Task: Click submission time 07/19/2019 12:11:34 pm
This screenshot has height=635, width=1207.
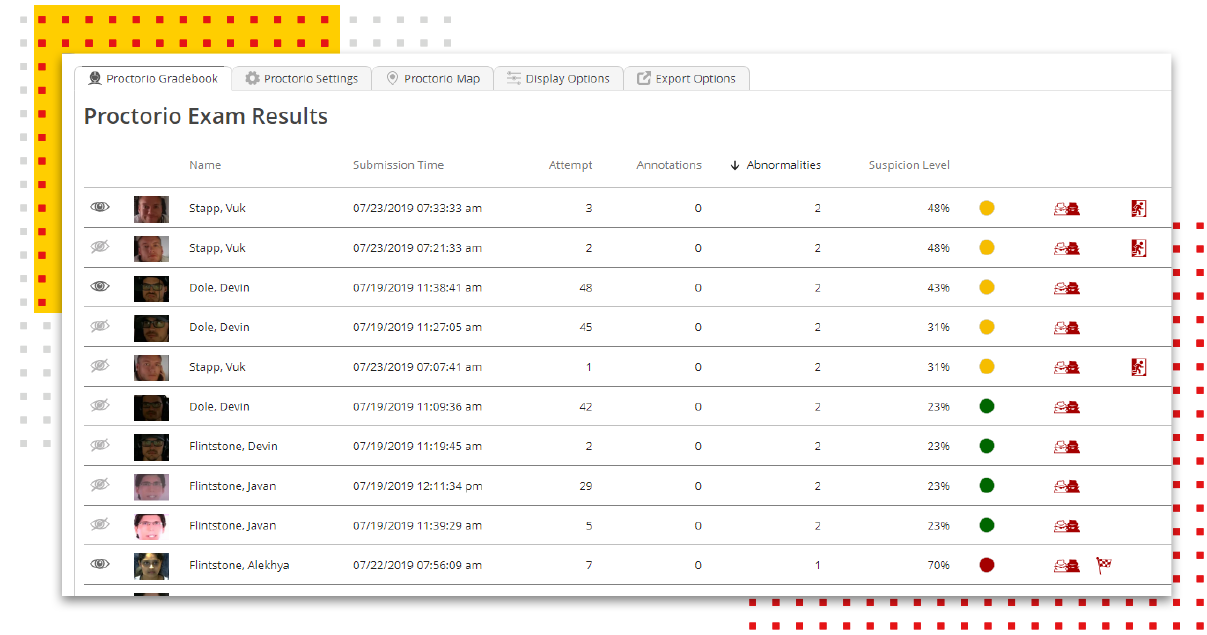Action: (417, 486)
